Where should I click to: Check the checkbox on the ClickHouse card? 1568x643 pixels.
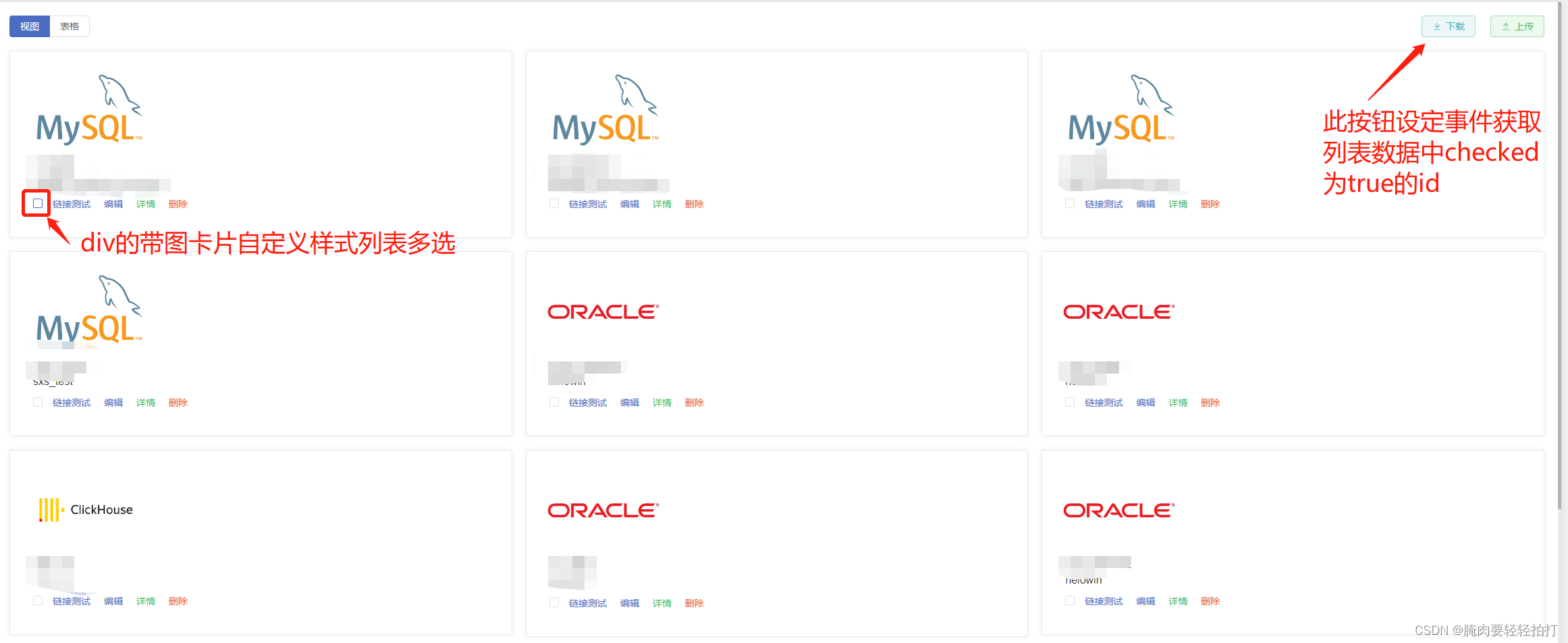click(37, 600)
